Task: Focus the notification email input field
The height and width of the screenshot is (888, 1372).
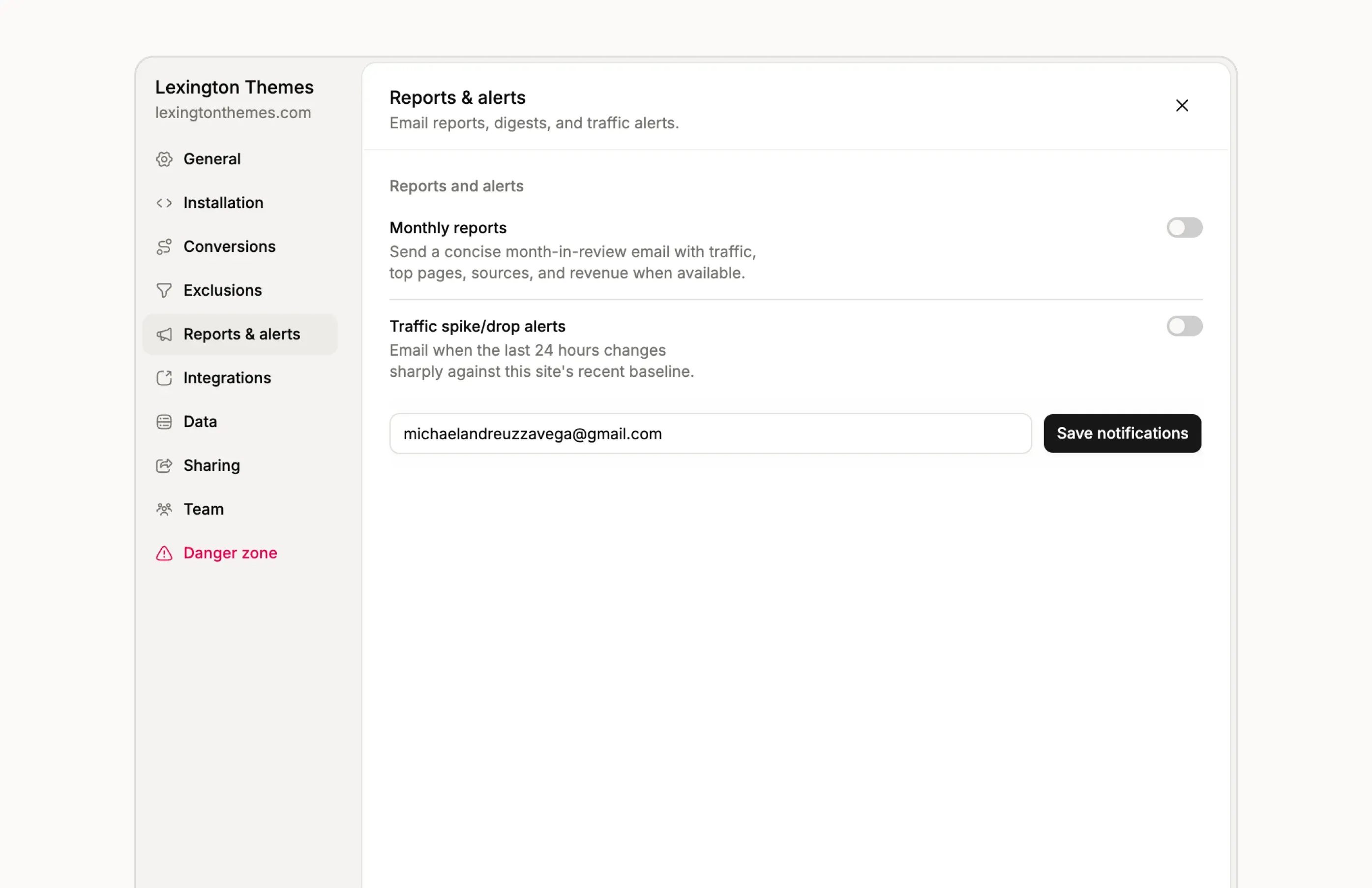Action: [710, 433]
